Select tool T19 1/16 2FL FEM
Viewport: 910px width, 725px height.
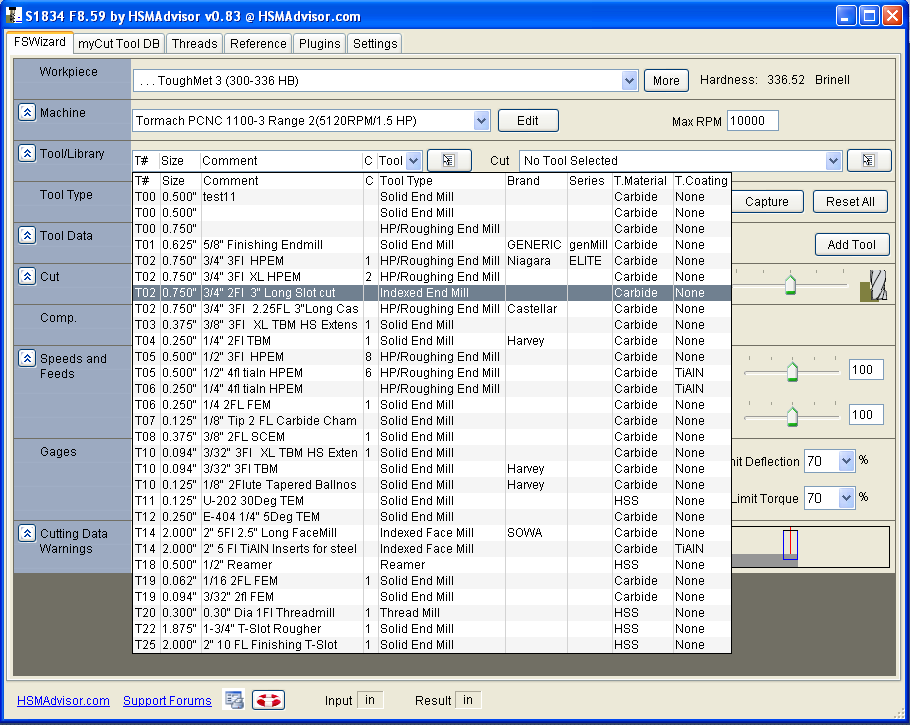431,580
